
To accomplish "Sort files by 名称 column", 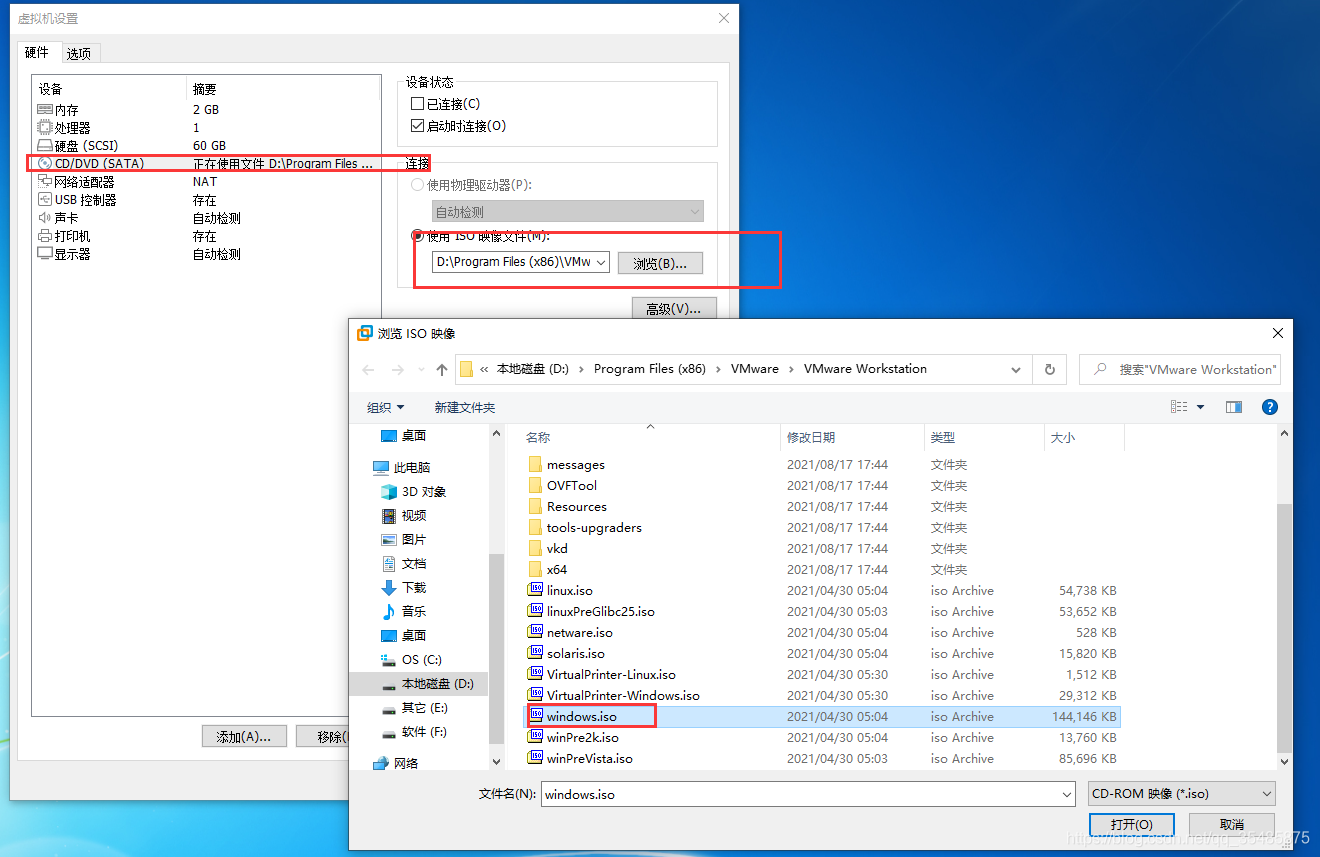I will [x=538, y=437].
